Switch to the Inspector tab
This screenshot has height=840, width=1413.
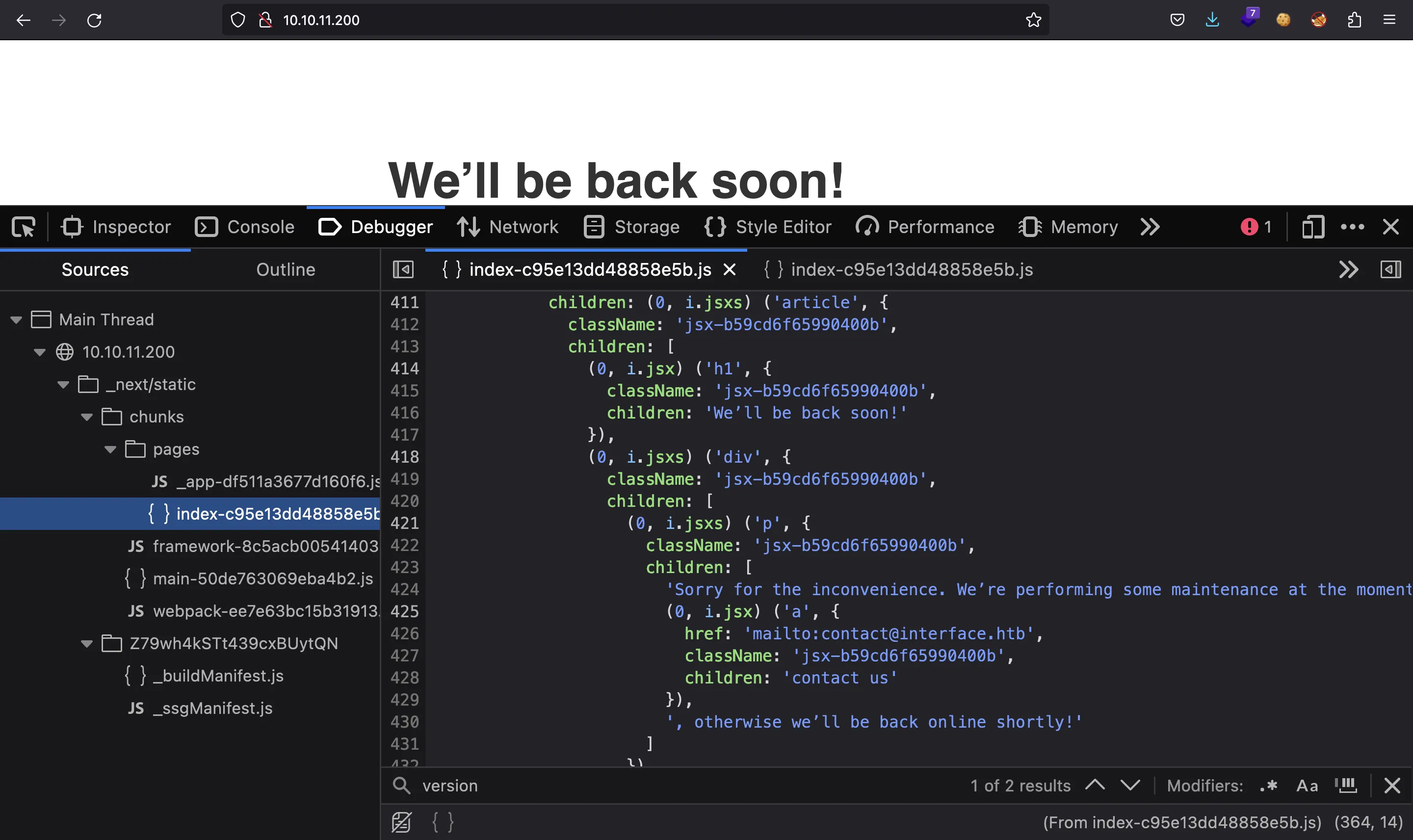click(x=115, y=227)
